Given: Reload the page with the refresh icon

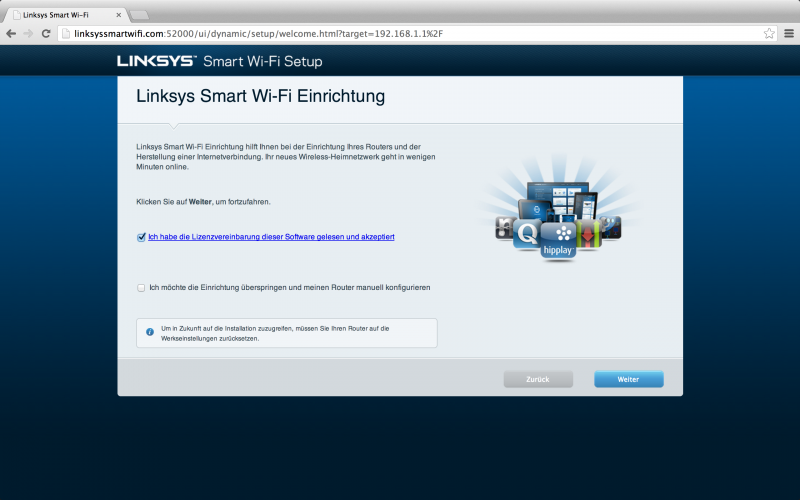Looking at the screenshot, I should tap(46, 34).
